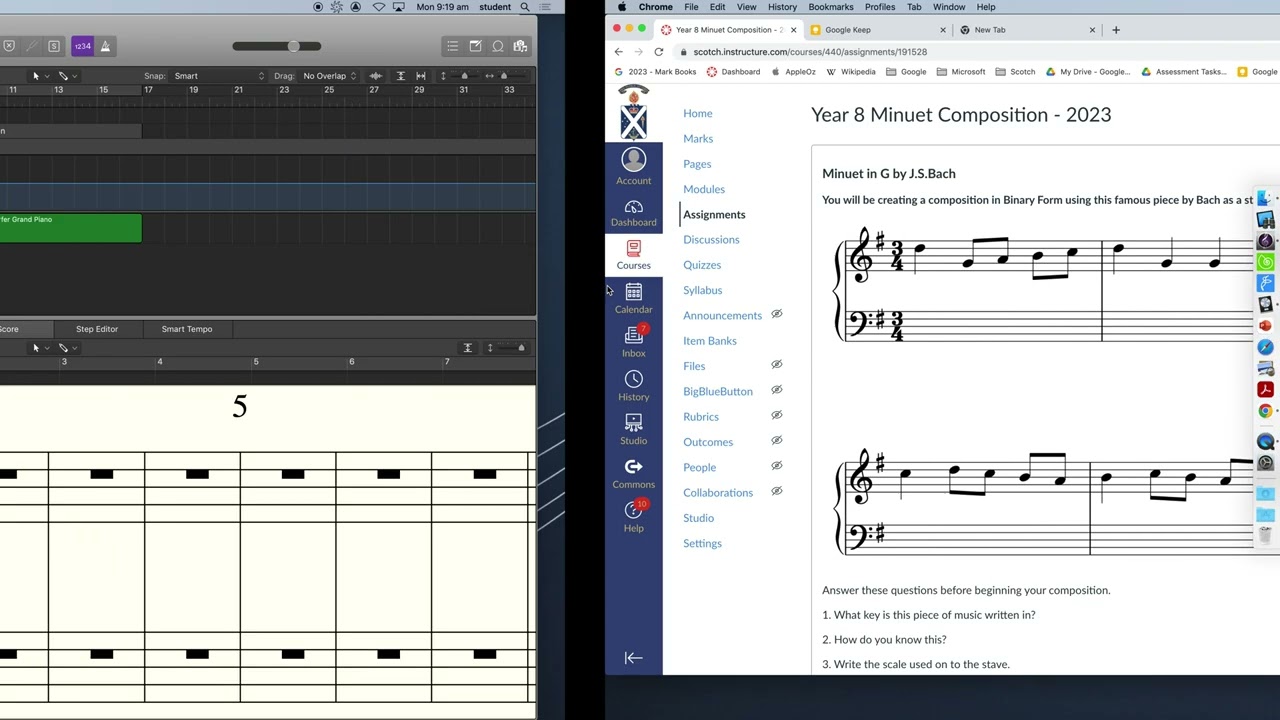Open Canvas Calendar in global navigation
Viewport: 1280px width, 720px height.
(633, 299)
